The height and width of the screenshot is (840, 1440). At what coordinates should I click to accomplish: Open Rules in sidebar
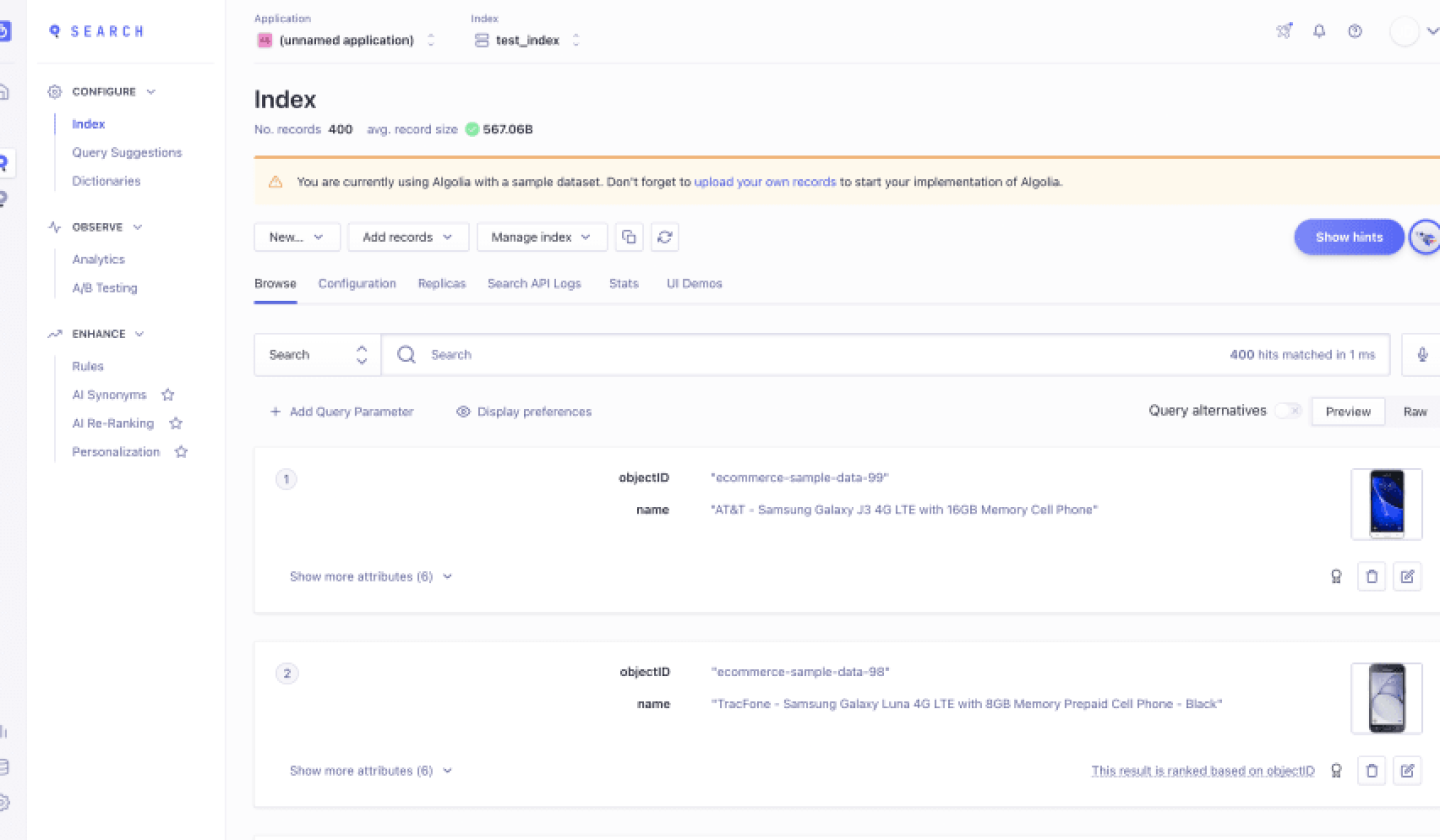(88, 366)
